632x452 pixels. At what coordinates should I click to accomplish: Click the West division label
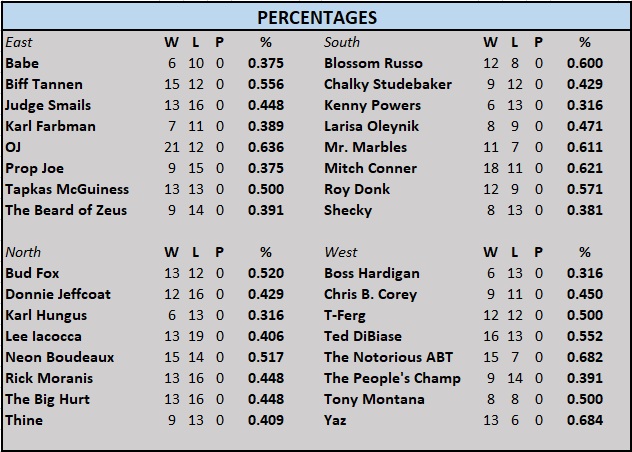(x=340, y=252)
